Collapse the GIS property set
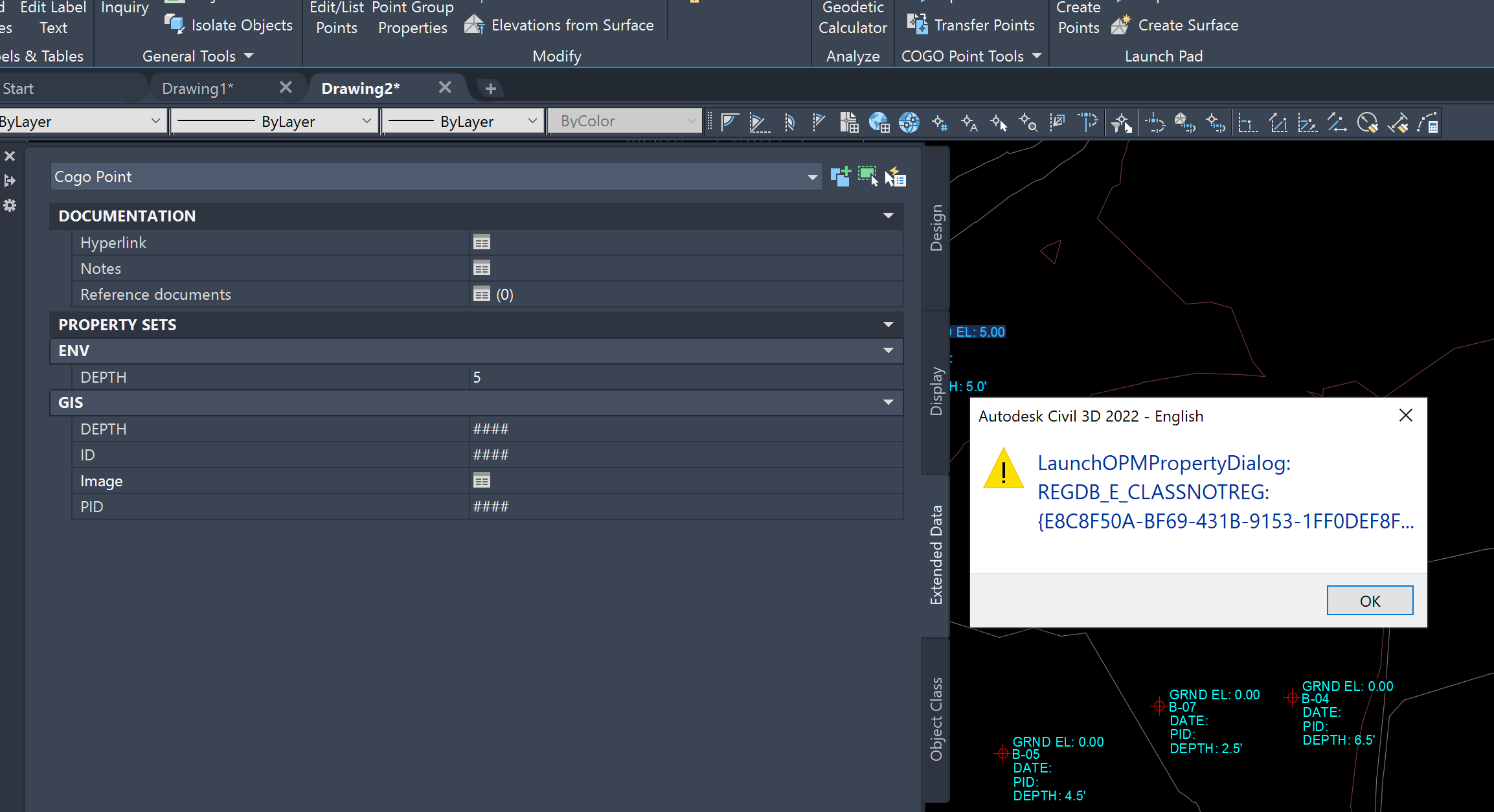This screenshot has height=812, width=1494. [888, 402]
